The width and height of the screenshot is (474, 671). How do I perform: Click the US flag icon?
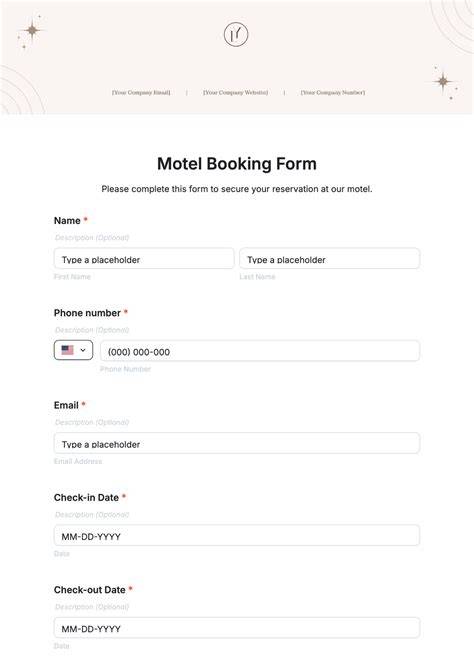click(68, 350)
